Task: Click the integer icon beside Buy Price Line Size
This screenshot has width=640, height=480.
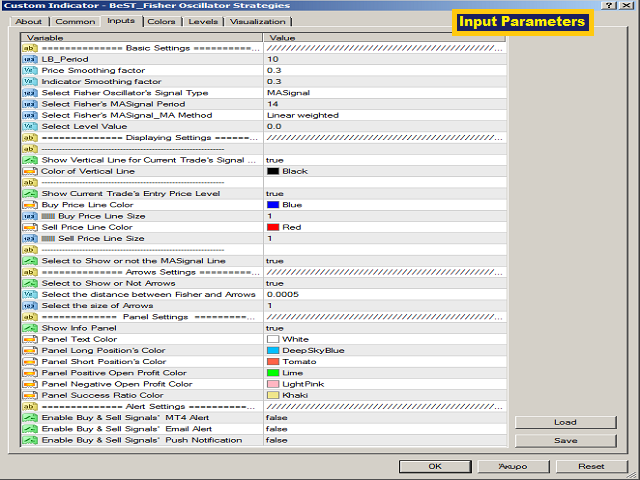Action: (30, 216)
